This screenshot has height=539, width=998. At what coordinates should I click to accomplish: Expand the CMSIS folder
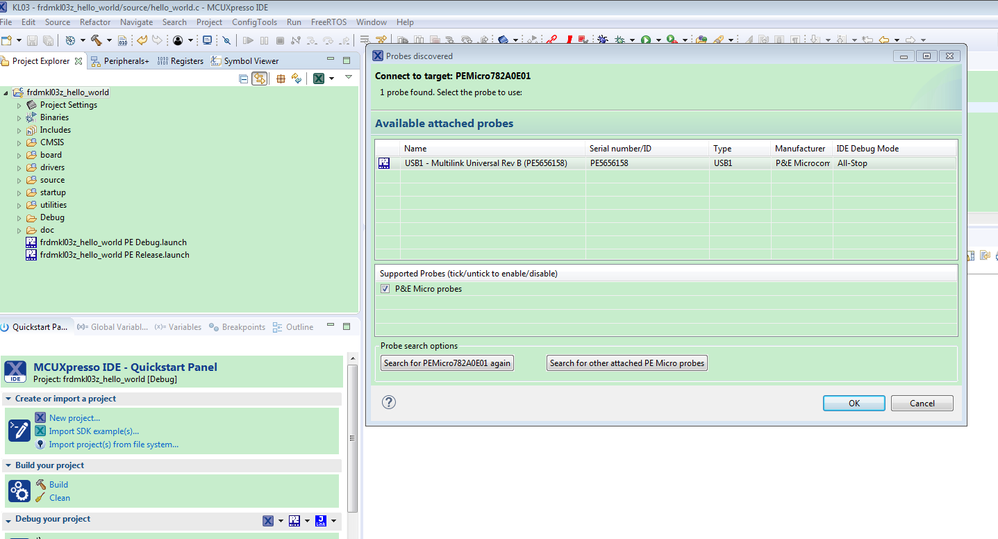(19, 143)
